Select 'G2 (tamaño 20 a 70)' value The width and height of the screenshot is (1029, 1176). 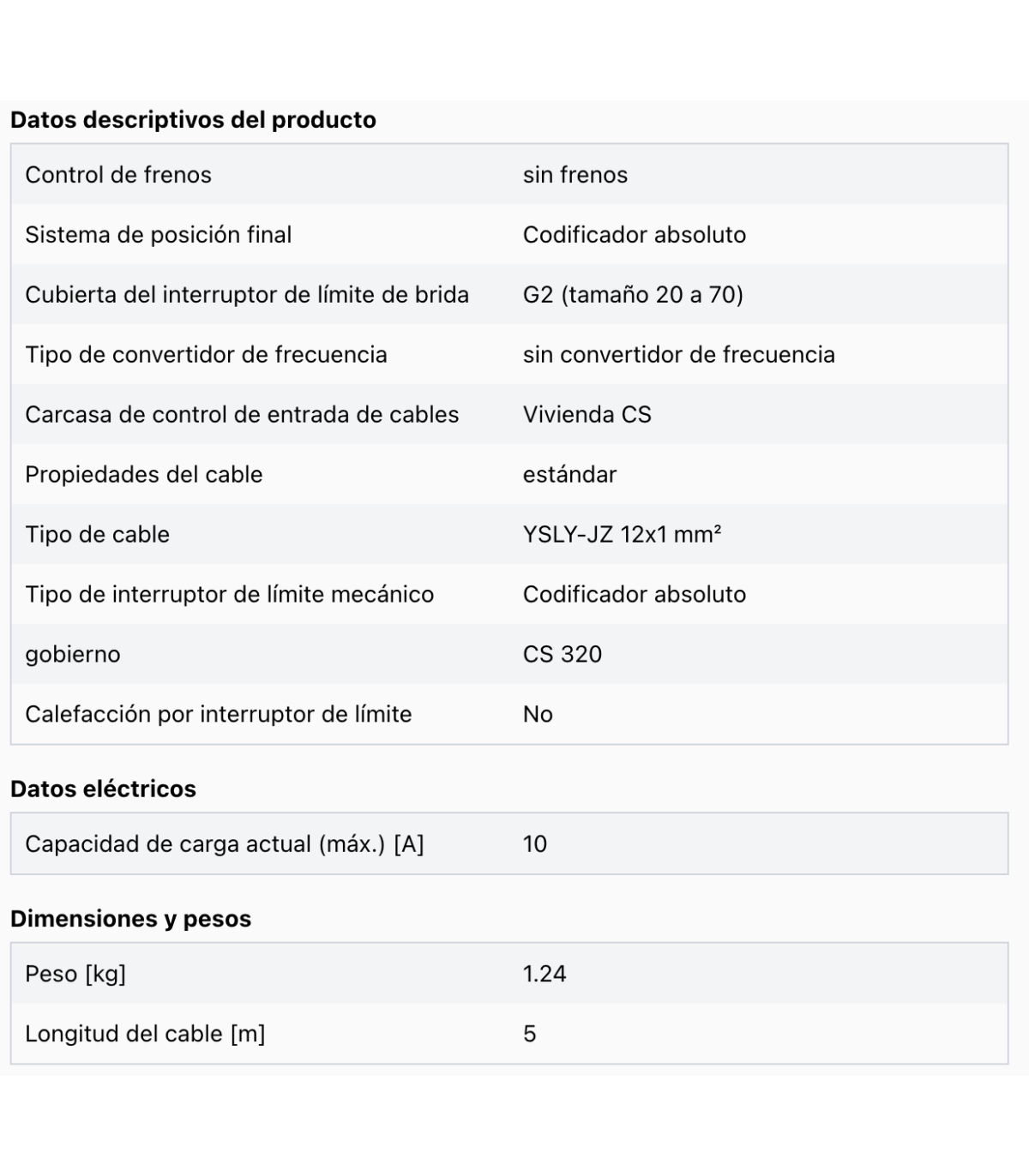tap(633, 295)
